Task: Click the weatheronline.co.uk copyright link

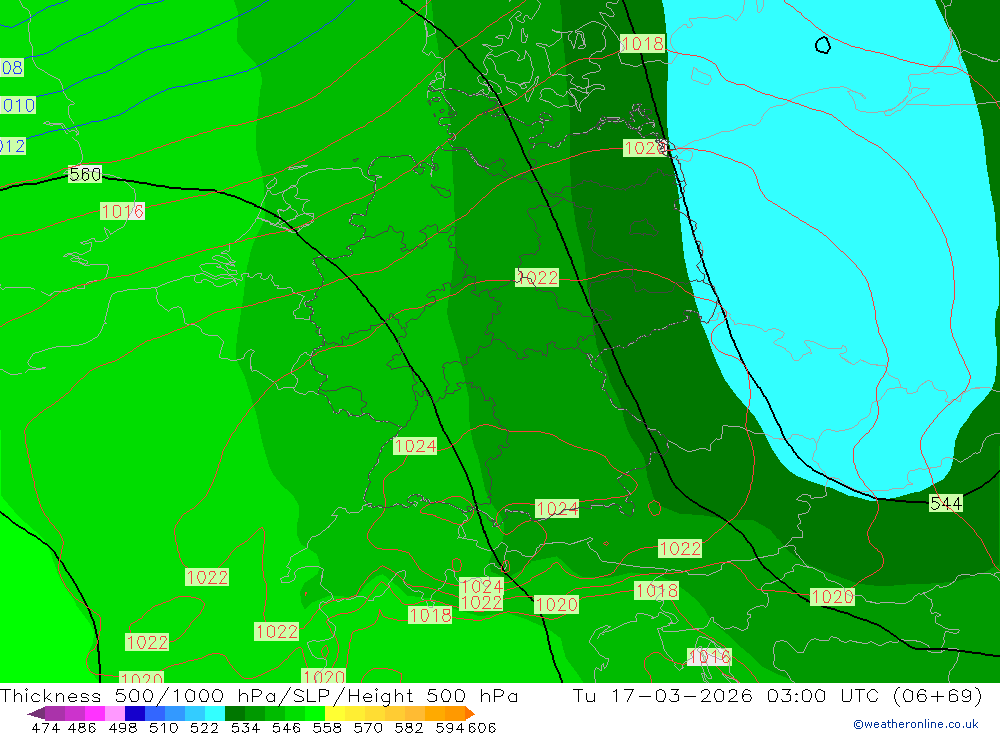Action: pos(916,724)
